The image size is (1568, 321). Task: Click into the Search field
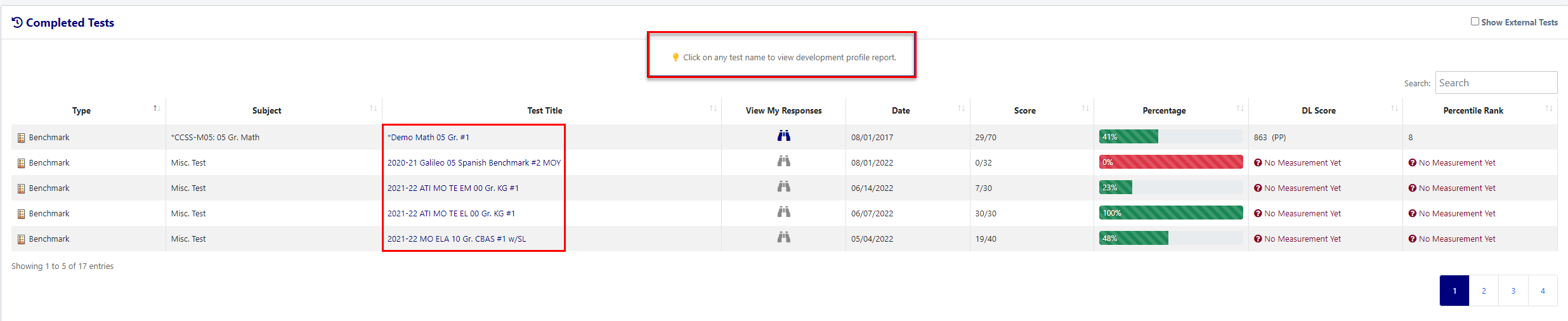click(1496, 83)
